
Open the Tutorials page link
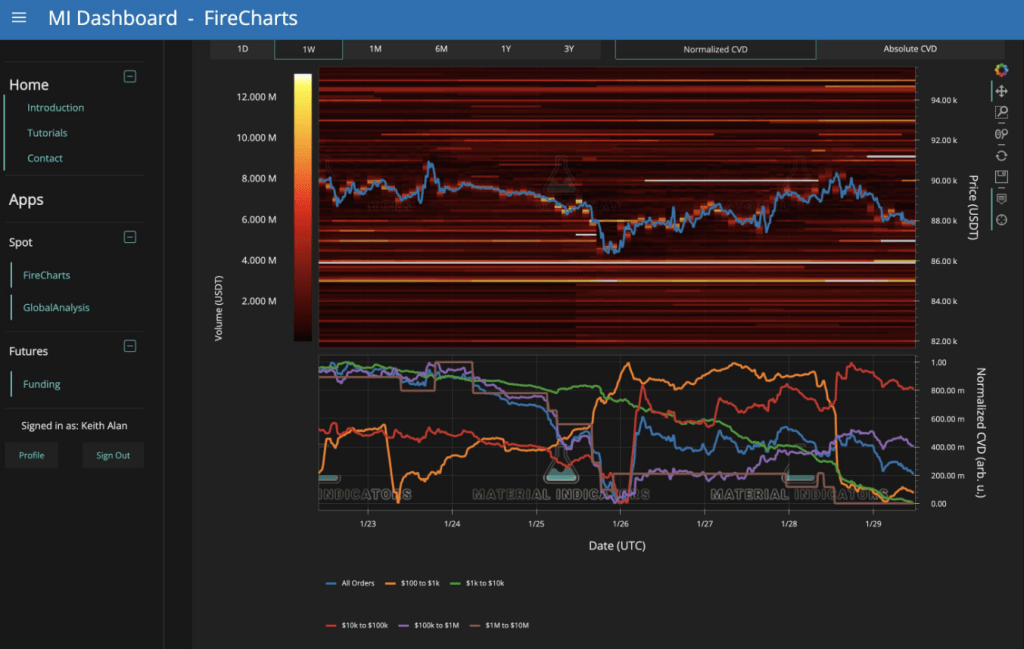pyautogui.click(x=47, y=132)
